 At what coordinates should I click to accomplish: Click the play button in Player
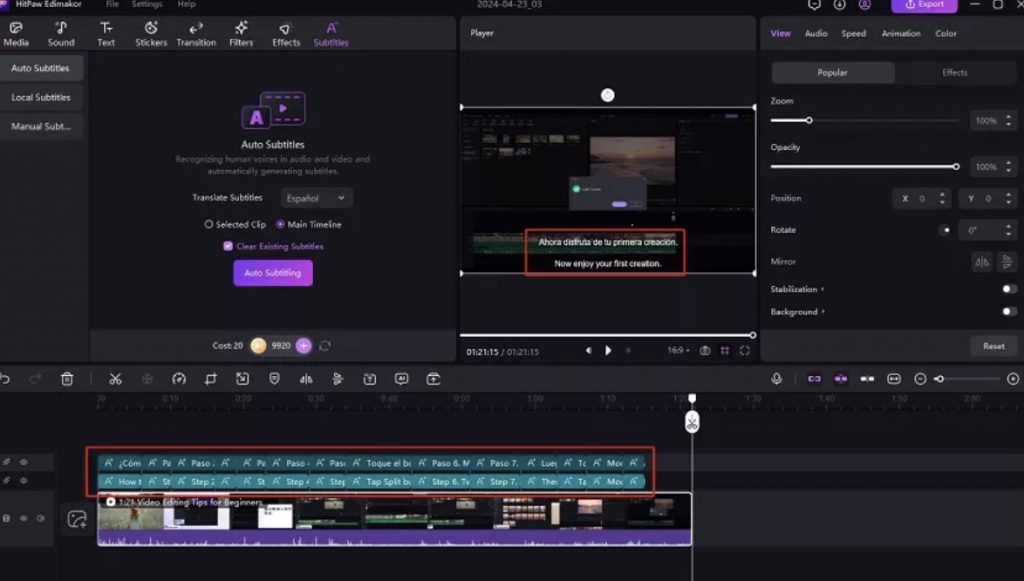click(608, 351)
